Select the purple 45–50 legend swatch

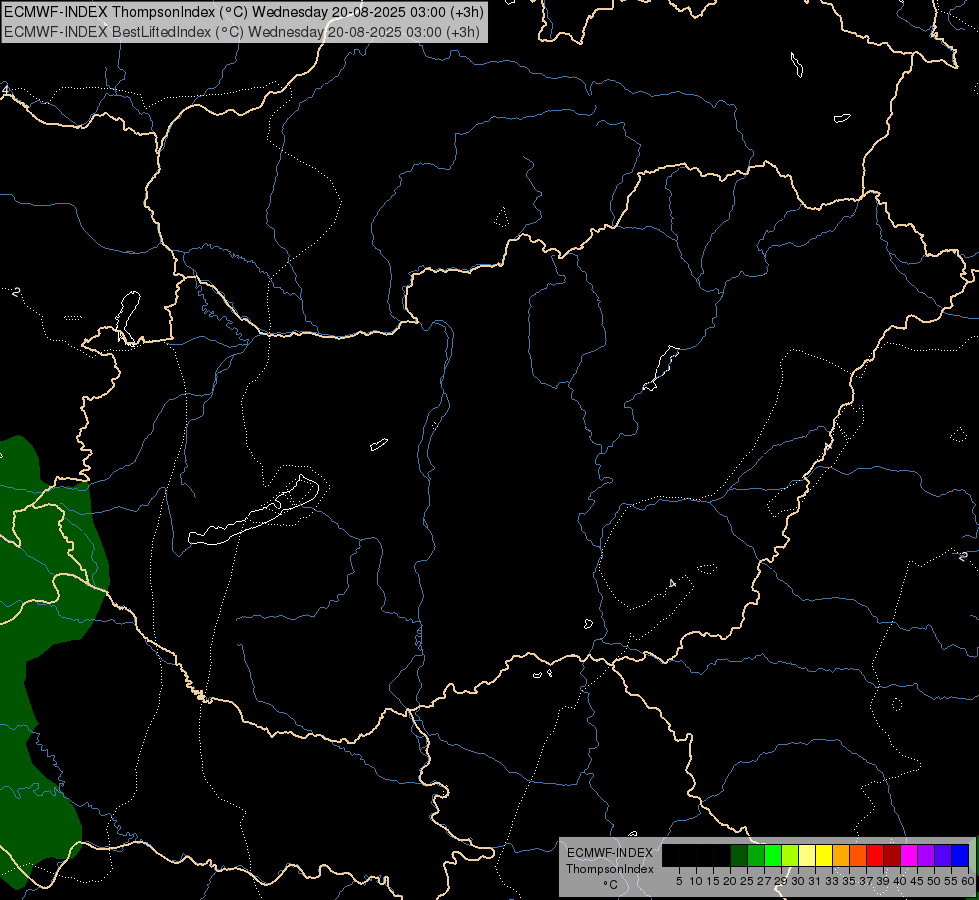(x=926, y=855)
